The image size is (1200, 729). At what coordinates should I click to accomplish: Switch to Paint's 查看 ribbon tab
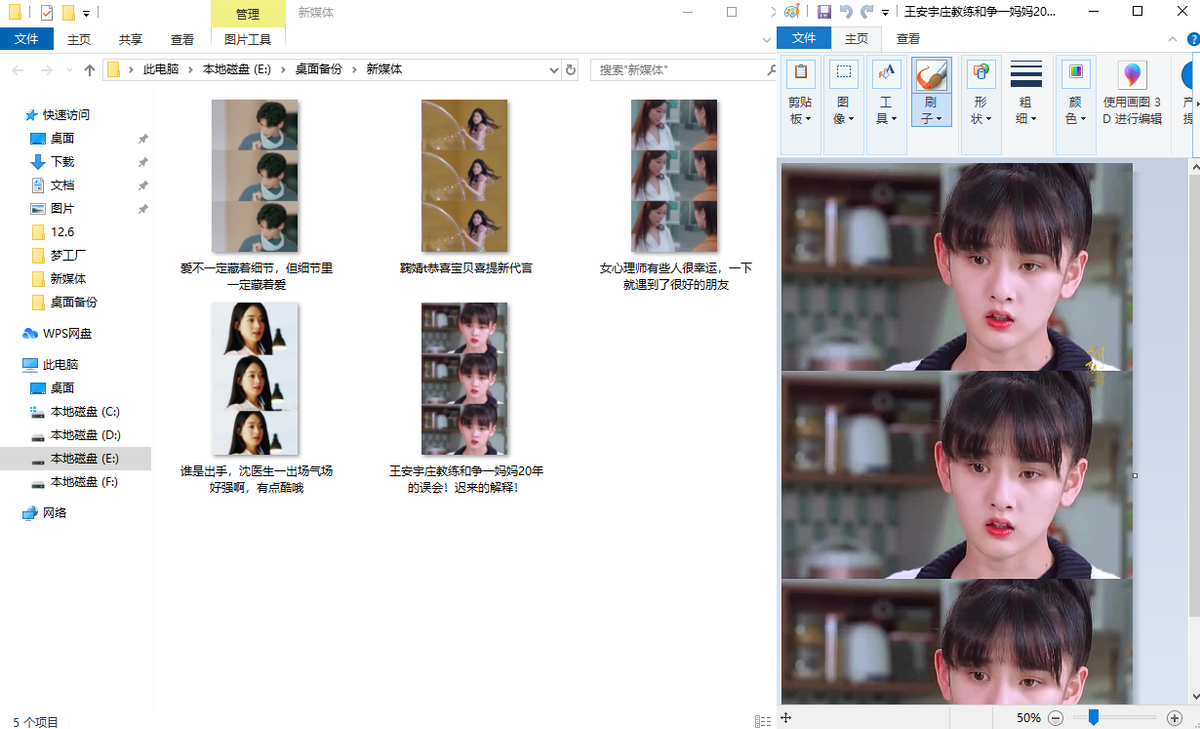pyautogui.click(x=908, y=39)
